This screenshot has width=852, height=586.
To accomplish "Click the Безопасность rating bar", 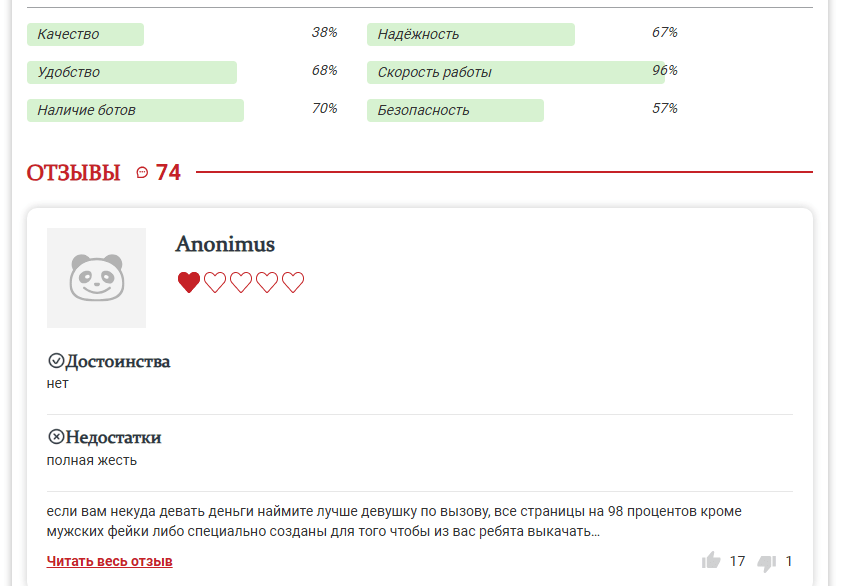I will (455, 110).
